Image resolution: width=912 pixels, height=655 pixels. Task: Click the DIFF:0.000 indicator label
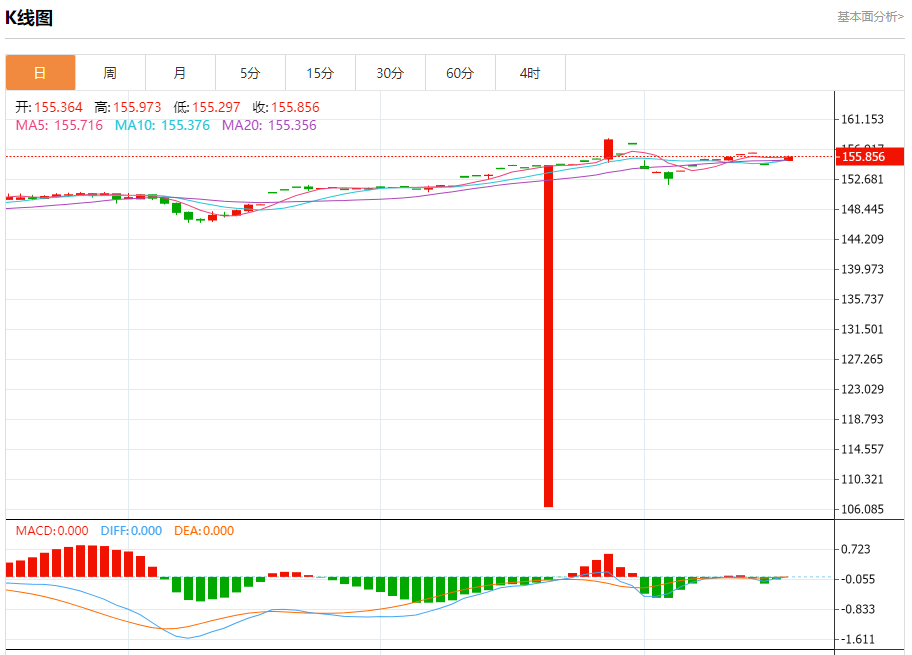tap(131, 531)
